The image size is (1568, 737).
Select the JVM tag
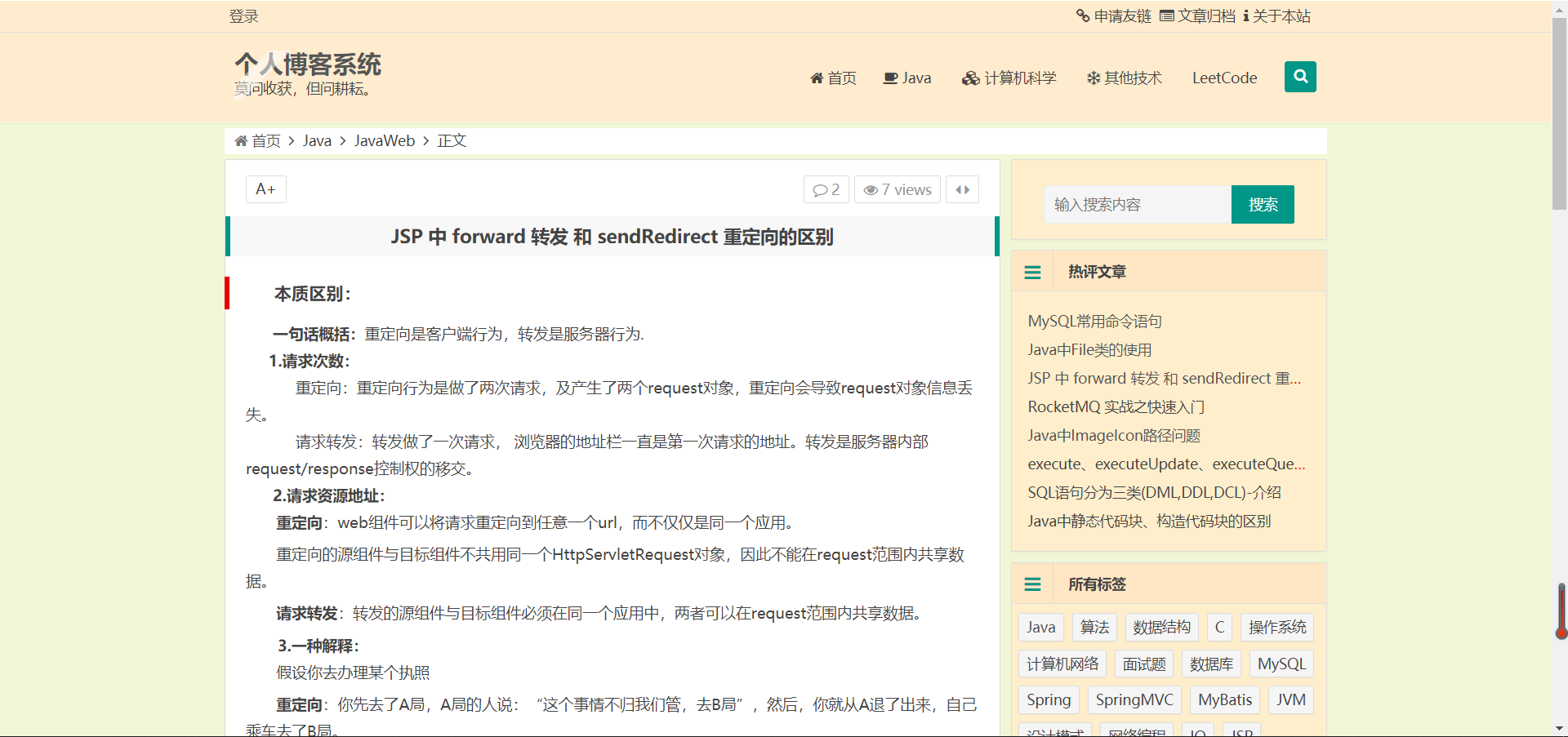coord(1291,699)
